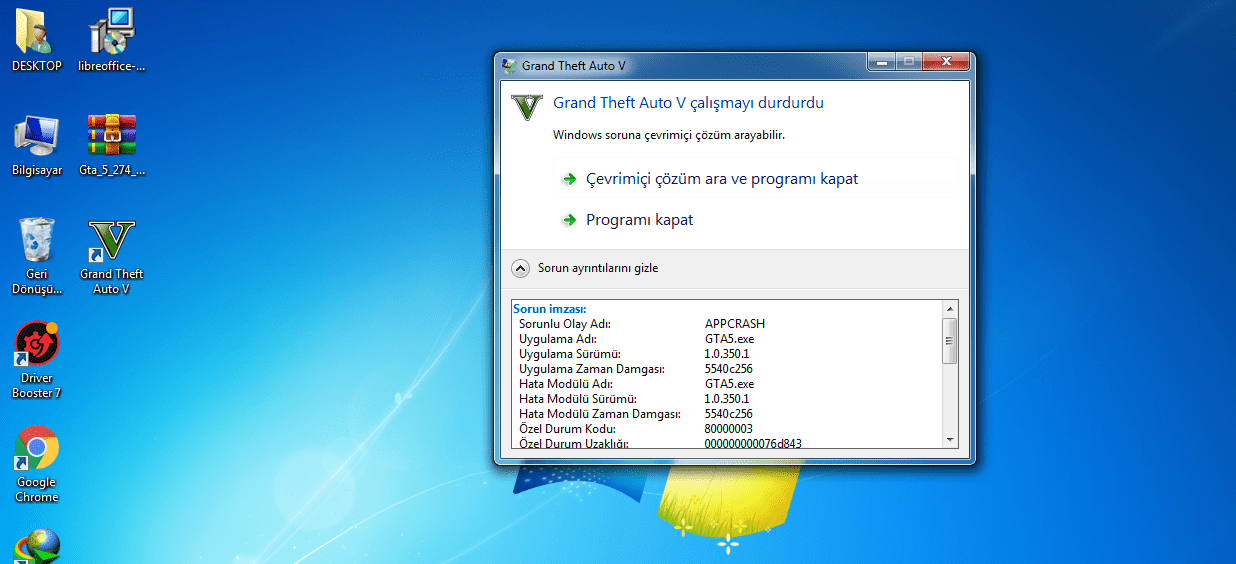Image resolution: width=1236 pixels, height=564 pixels.
Task: Click the details scrollbar thumb
Action: [x=950, y=341]
